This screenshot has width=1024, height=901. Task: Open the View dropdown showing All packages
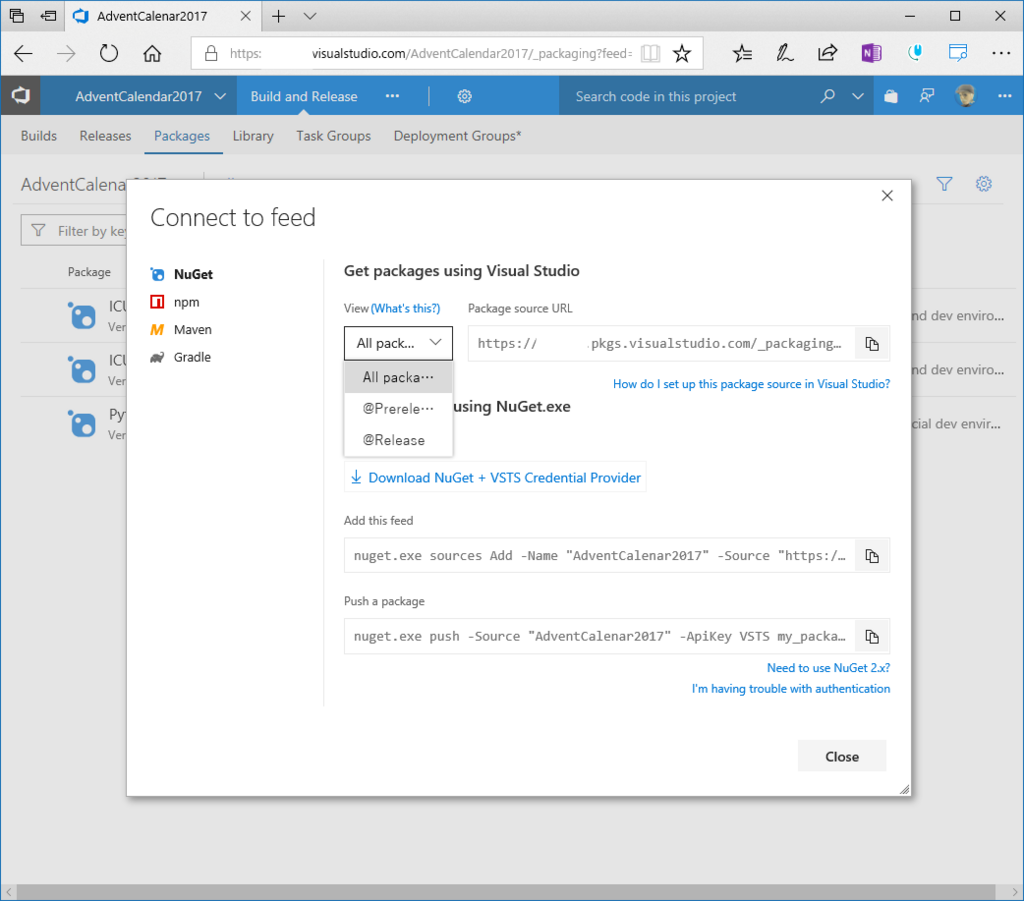pos(398,343)
